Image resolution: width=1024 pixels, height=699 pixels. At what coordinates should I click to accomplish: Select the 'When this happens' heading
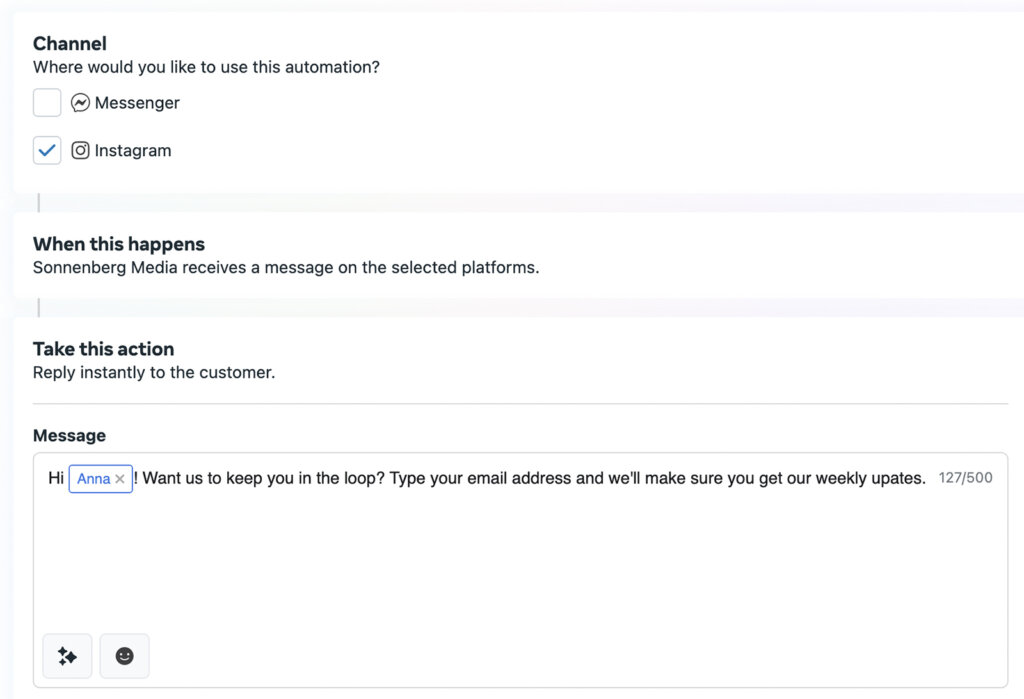118,244
